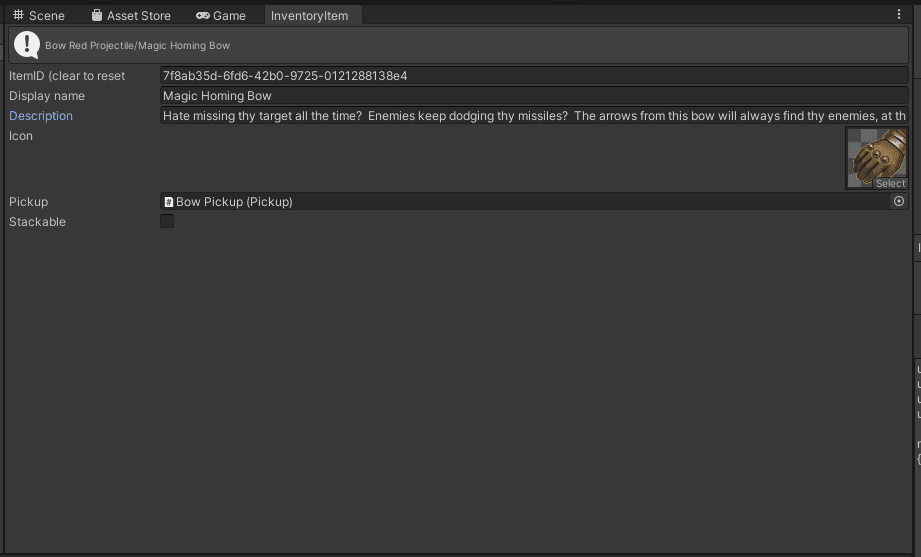Toggle the Stackable checkbox
Viewport: 921px width, 557px height.
[x=167, y=222]
